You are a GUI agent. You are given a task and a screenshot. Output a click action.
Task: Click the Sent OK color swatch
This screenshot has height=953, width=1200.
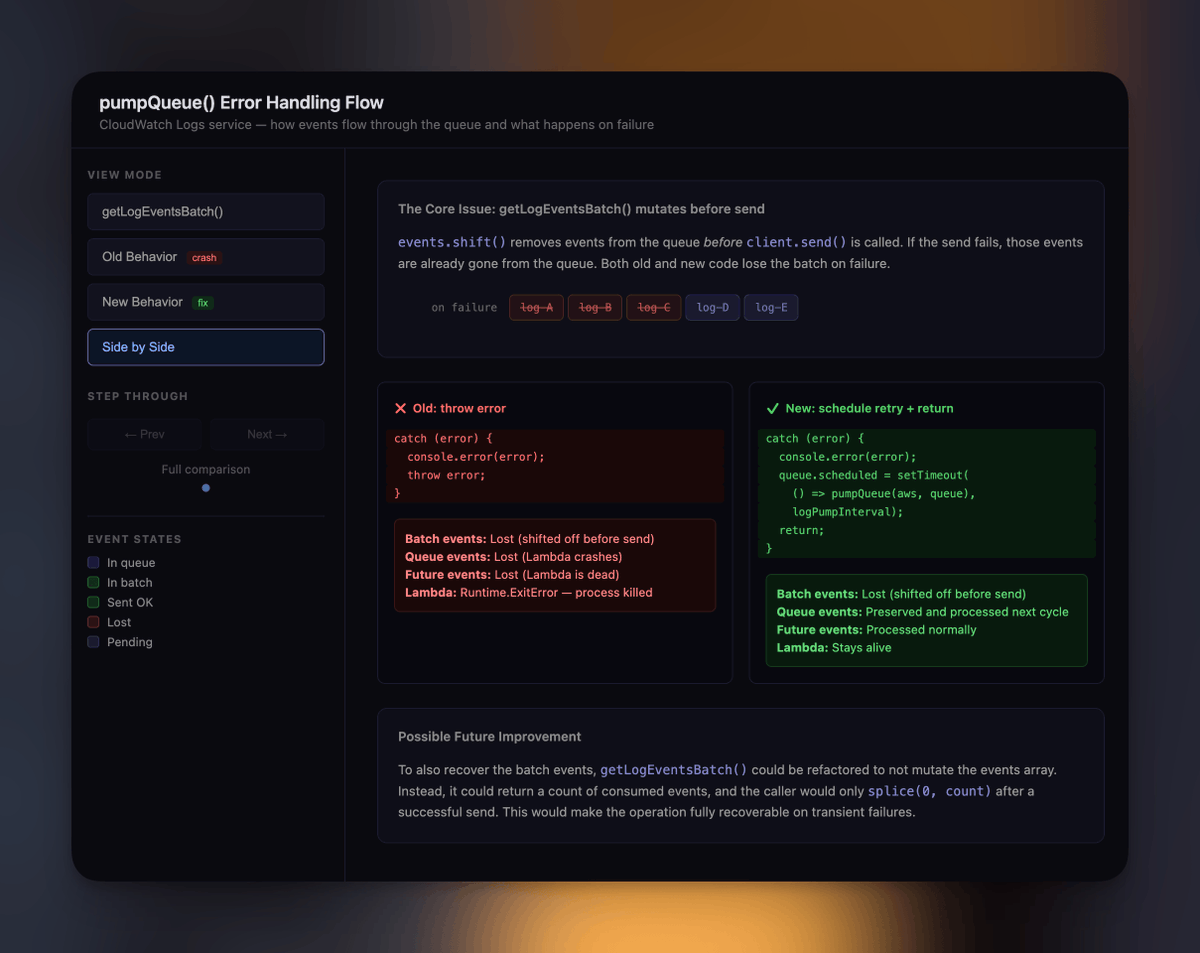(93, 602)
